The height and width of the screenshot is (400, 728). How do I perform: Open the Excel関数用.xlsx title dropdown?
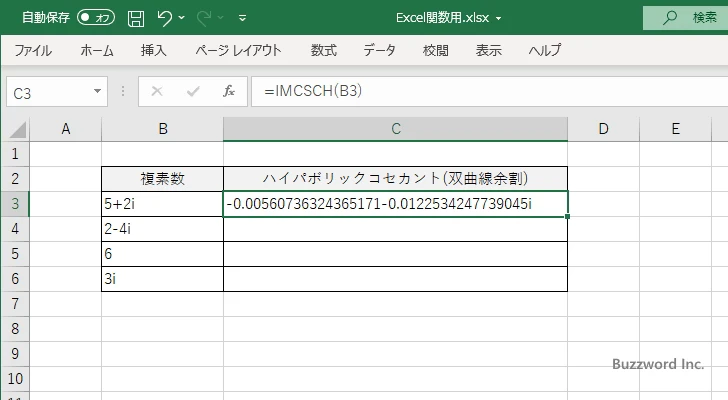tap(499, 19)
